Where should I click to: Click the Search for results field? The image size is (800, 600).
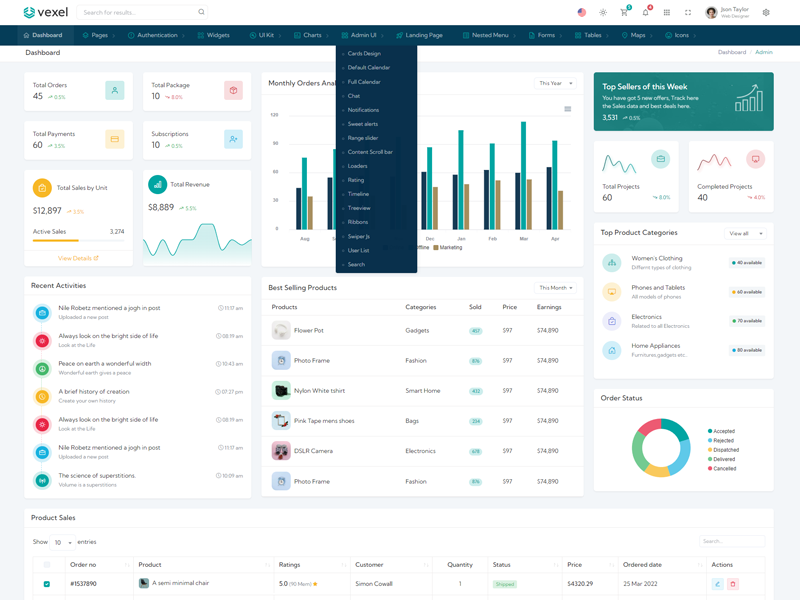(x=138, y=13)
